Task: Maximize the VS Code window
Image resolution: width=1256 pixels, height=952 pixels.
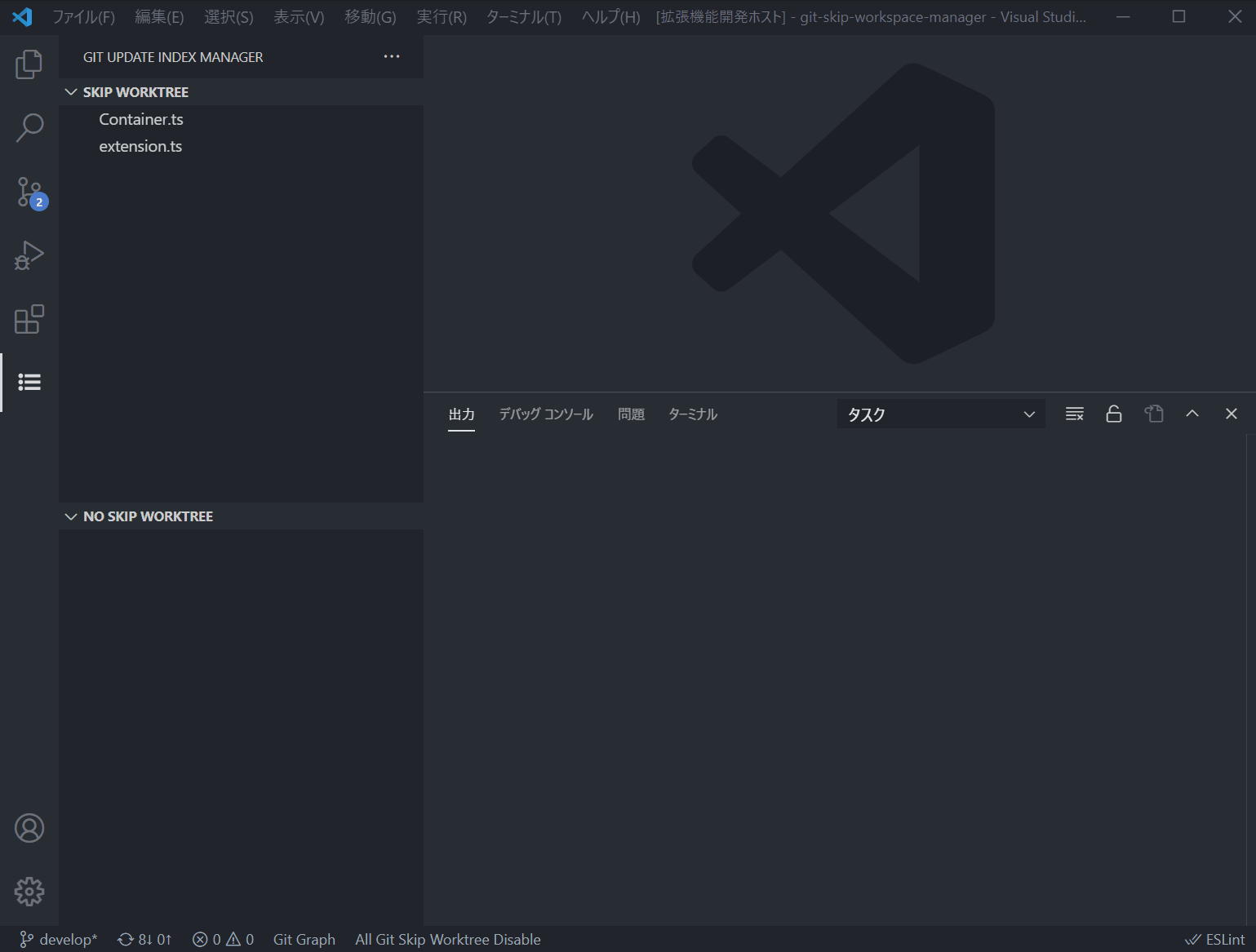Action: pyautogui.click(x=1178, y=16)
